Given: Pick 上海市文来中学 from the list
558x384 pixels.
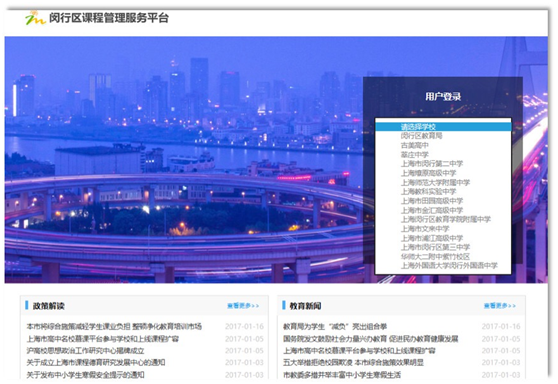Looking at the screenshot, I should [425, 228].
